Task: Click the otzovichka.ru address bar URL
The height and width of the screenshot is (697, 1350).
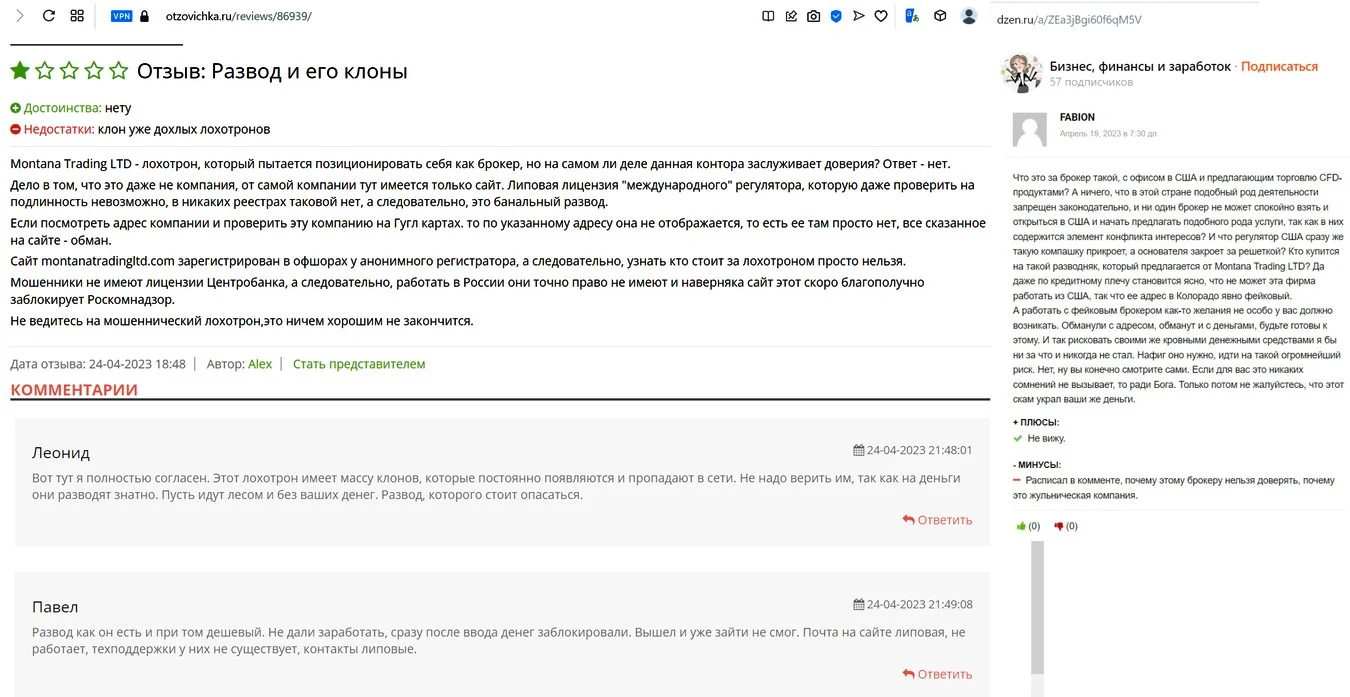Action: pyautogui.click(x=238, y=16)
